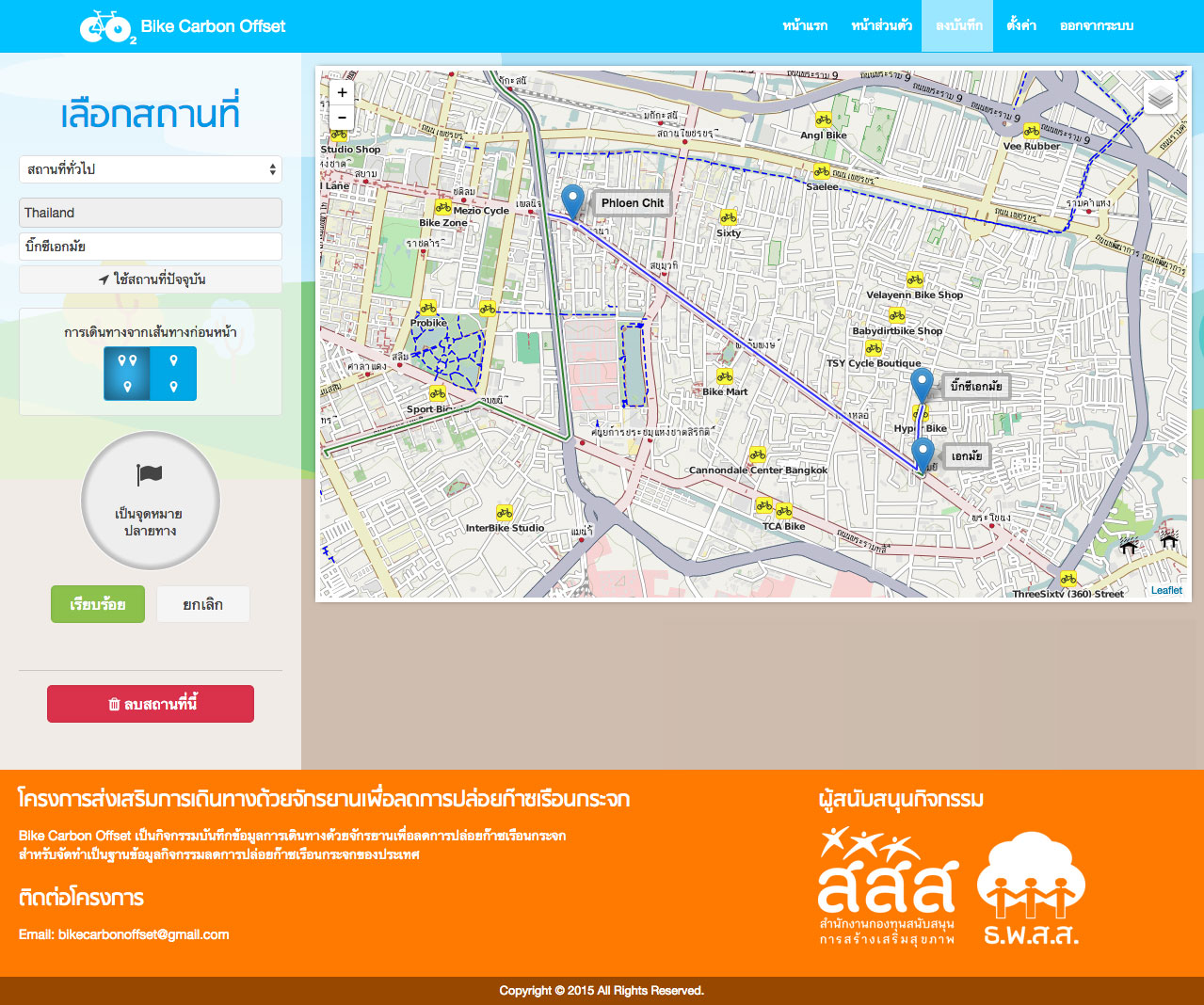The image size is (1204, 1005).
Task: Click the red ลบสถานที่นี้ delete button
Action: [151, 704]
